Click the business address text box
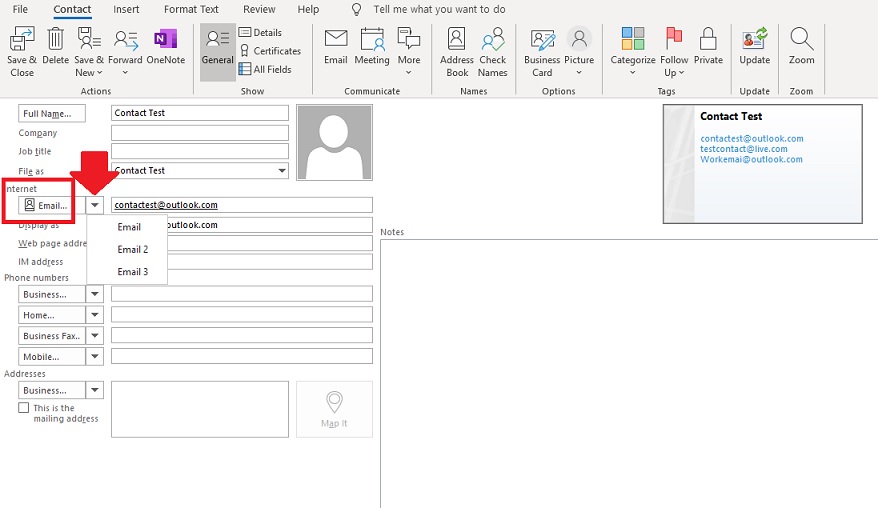This screenshot has width=878, height=508. click(x=200, y=409)
